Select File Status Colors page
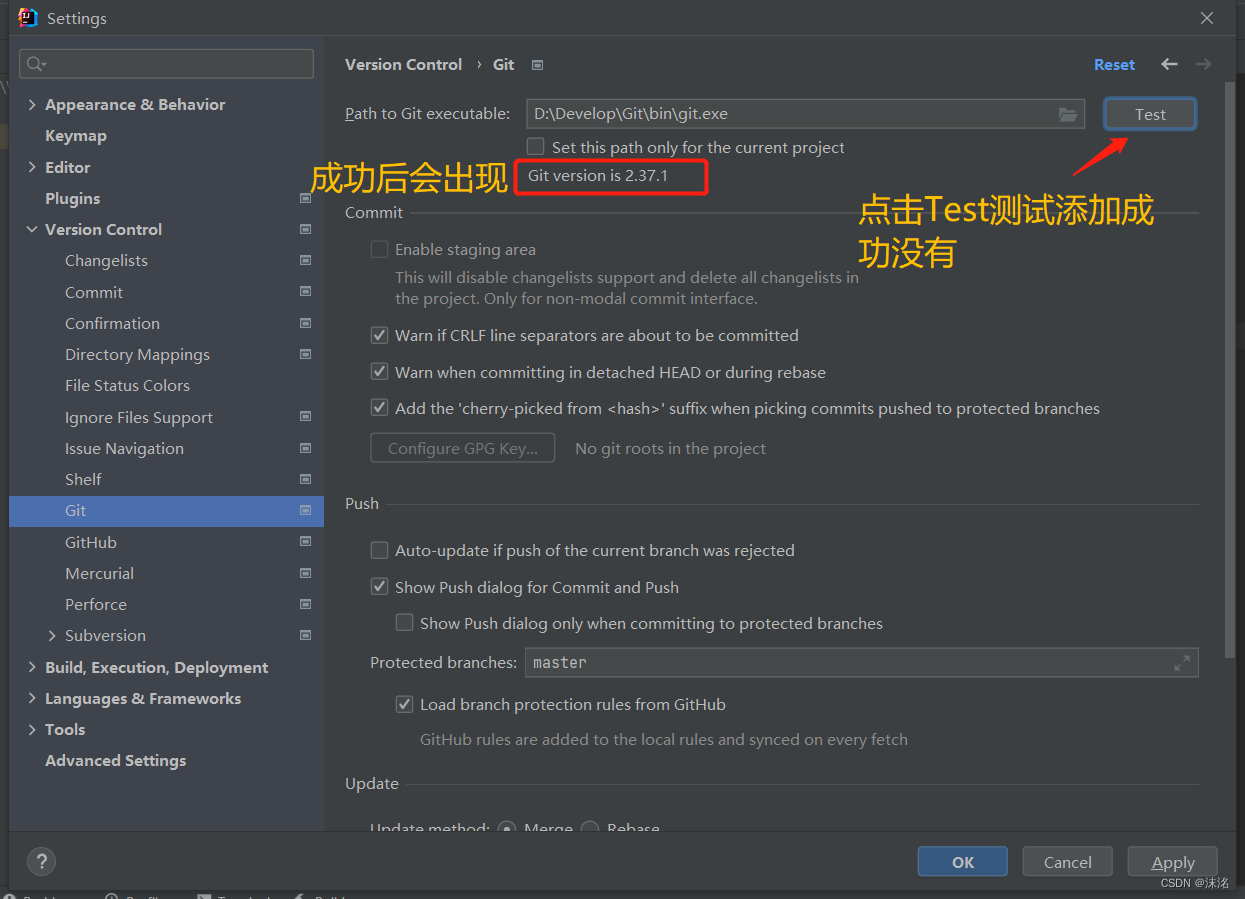 127,385
